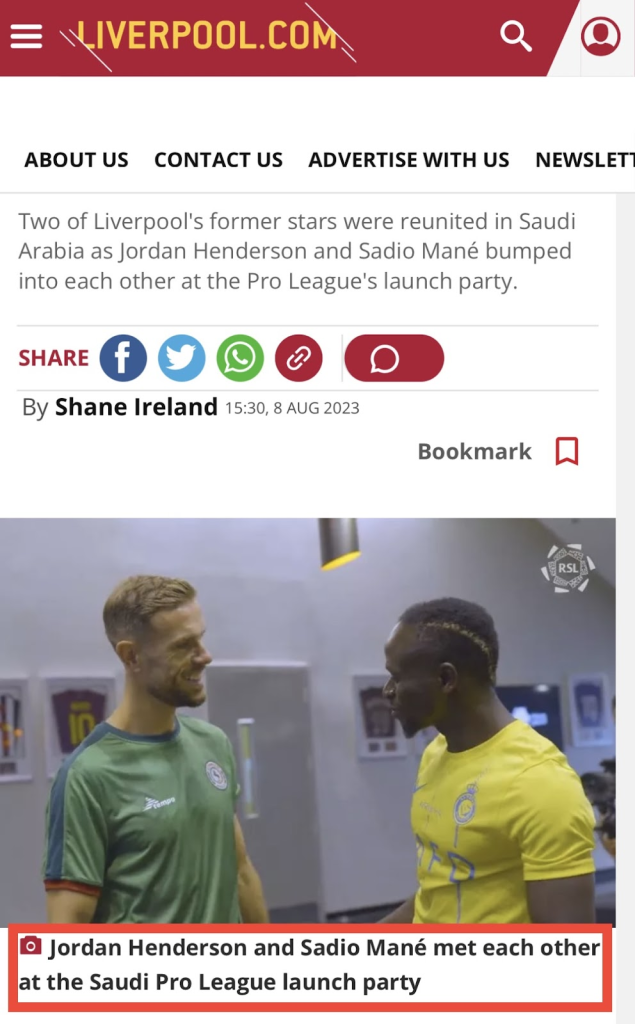
Task: Click author name Shane Ireland
Action: click(136, 407)
